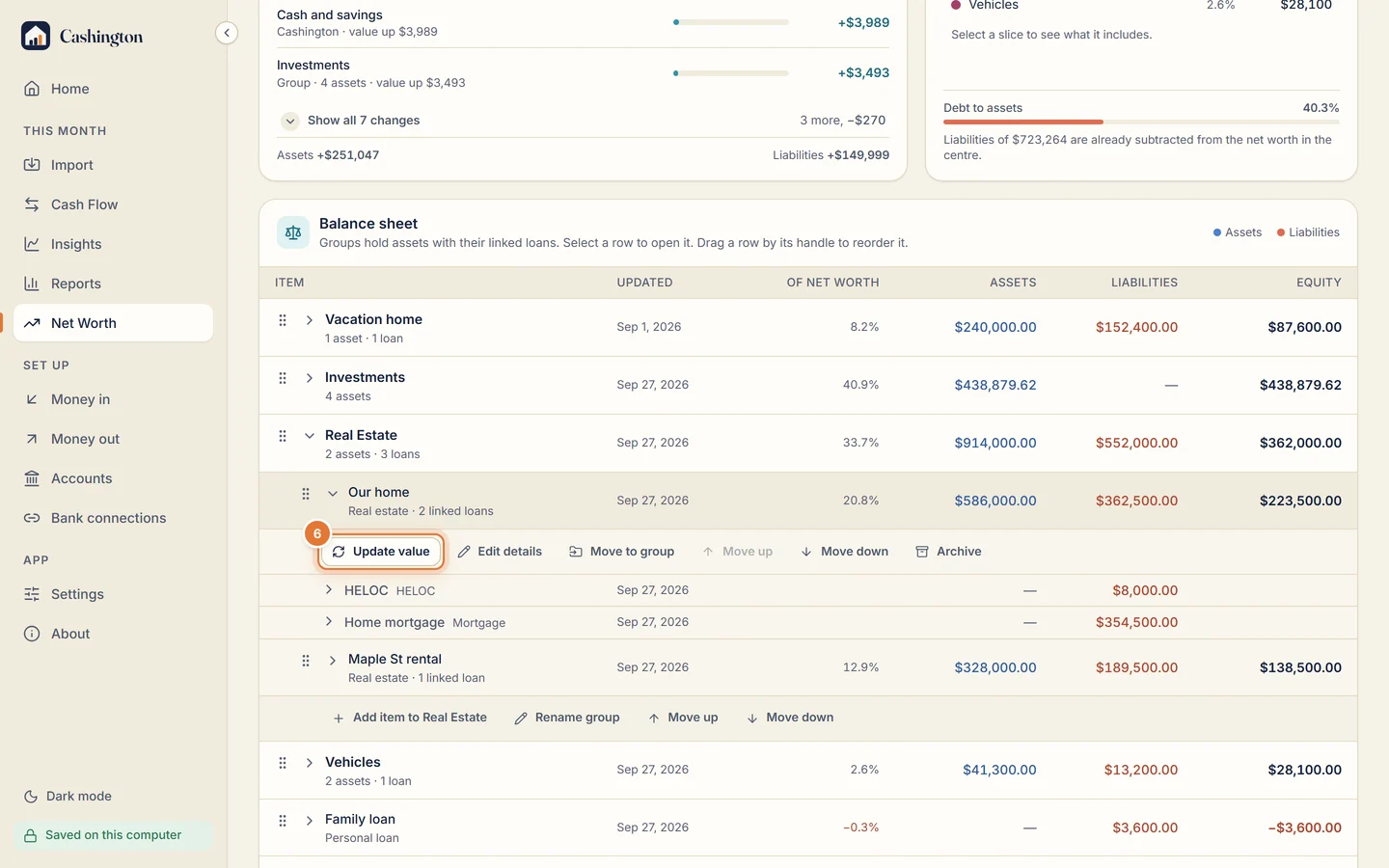1389x868 pixels.
Task: Expand the Vacation home group
Action: tap(310, 320)
